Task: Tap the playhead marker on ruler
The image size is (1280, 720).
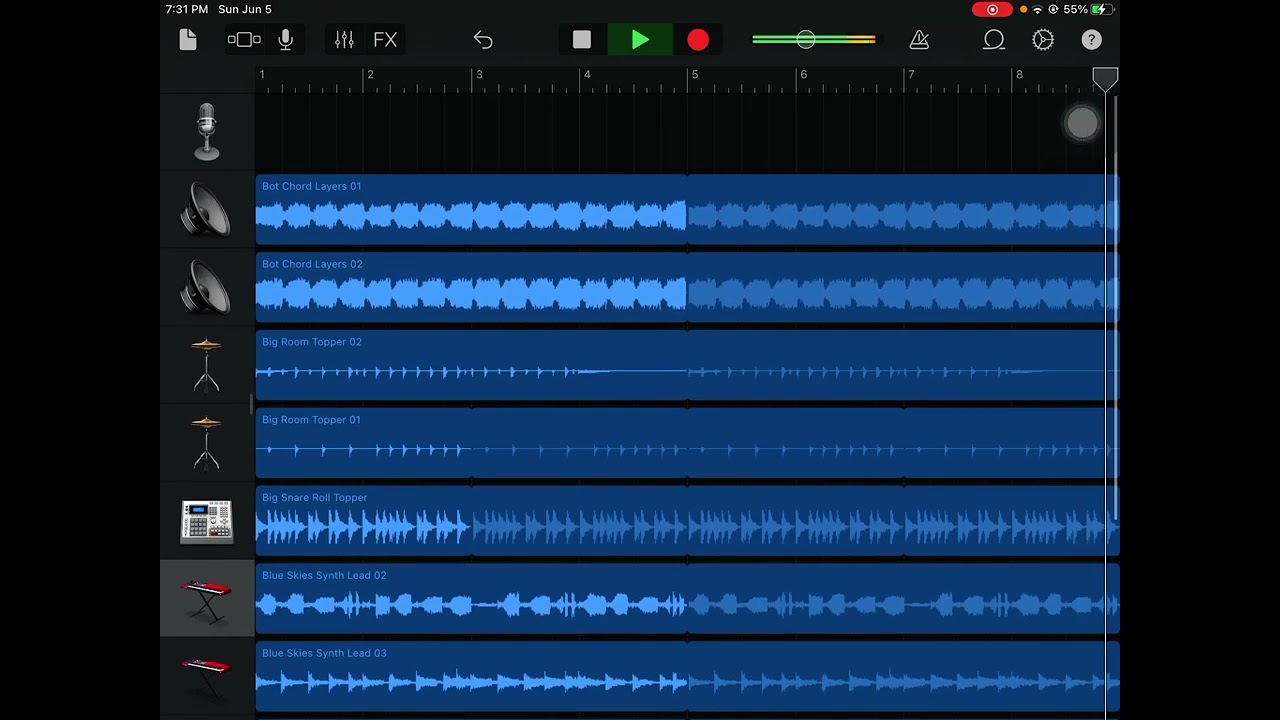Action: pyautogui.click(x=1105, y=79)
